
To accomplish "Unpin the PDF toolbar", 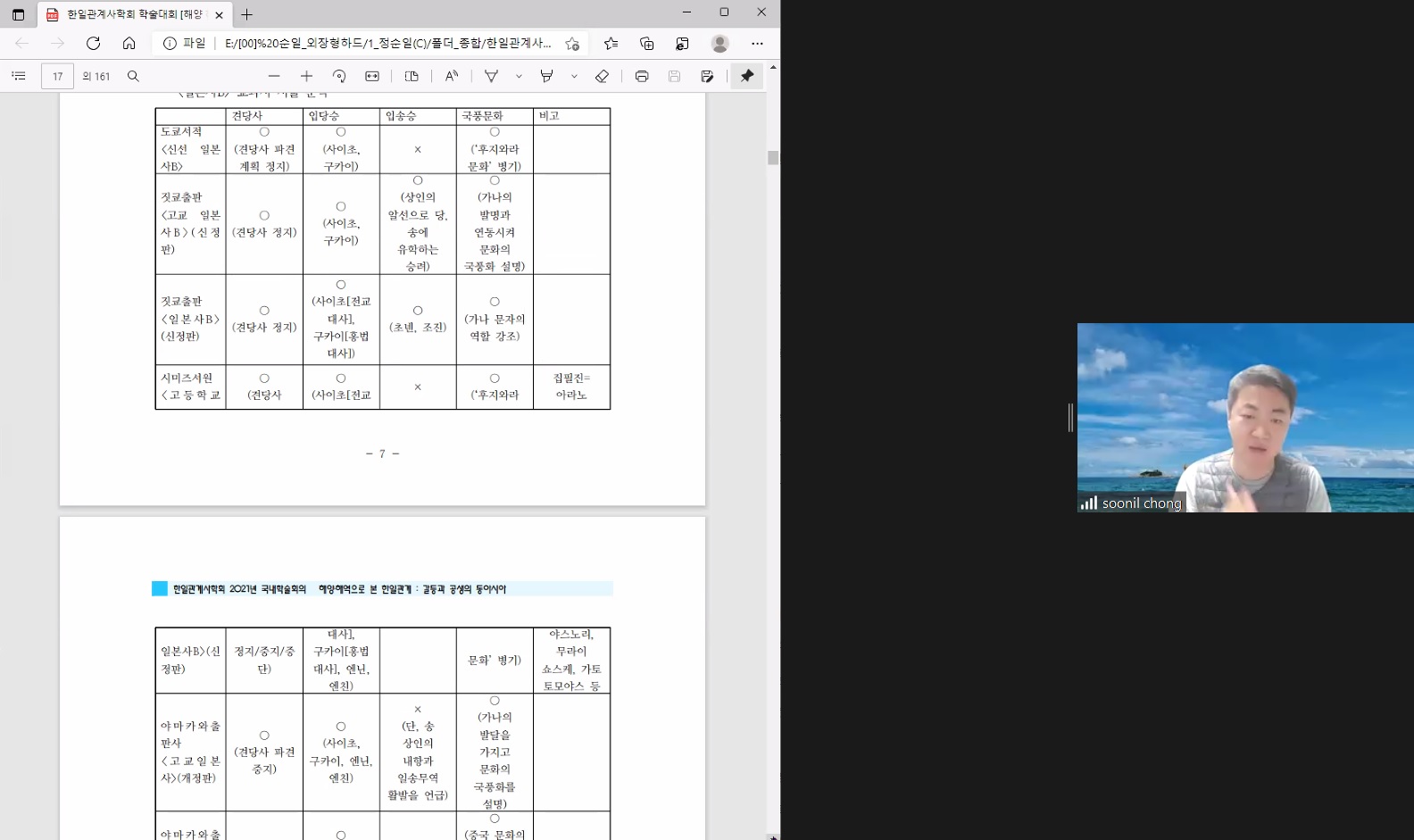I will coord(747,76).
